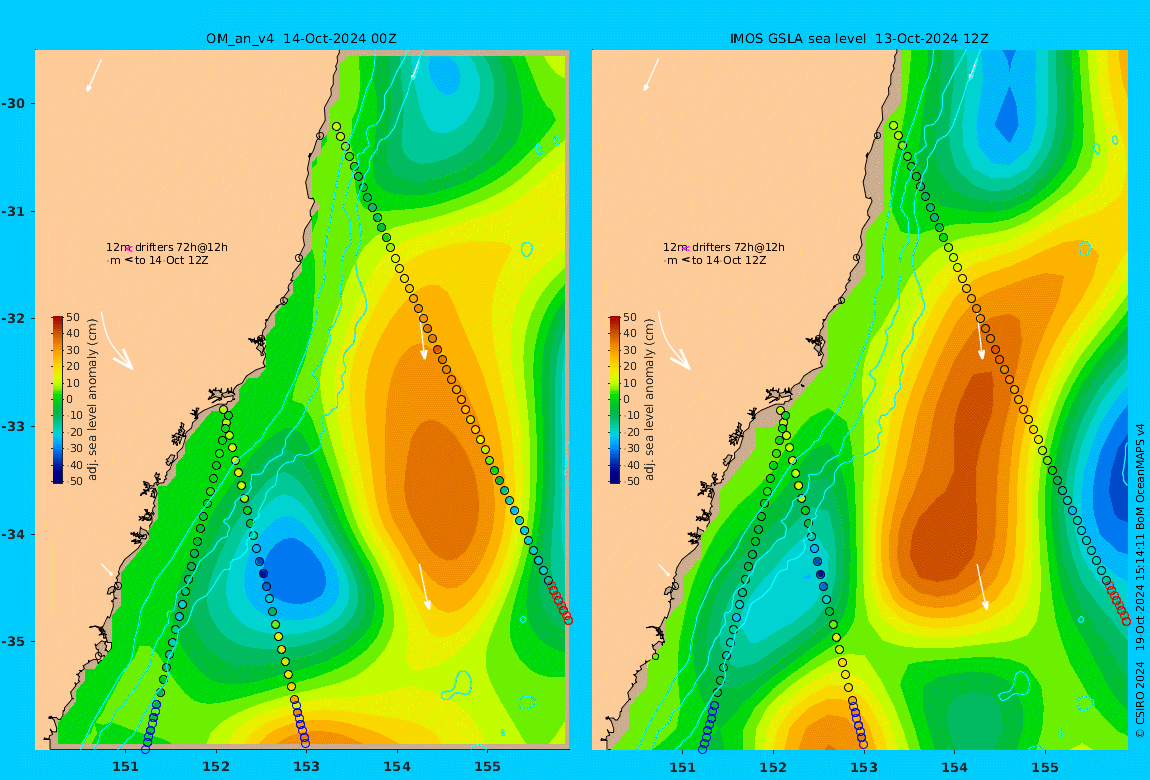Click the magenta drifter symbol in the left map legend
The height and width of the screenshot is (780, 1150).
(129, 249)
